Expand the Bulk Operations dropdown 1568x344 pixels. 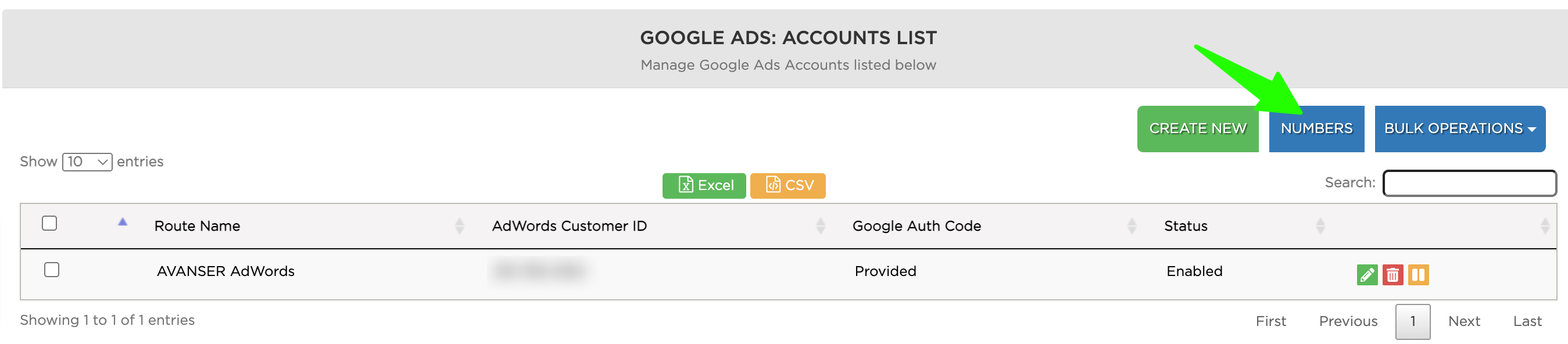tap(1459, 128)
